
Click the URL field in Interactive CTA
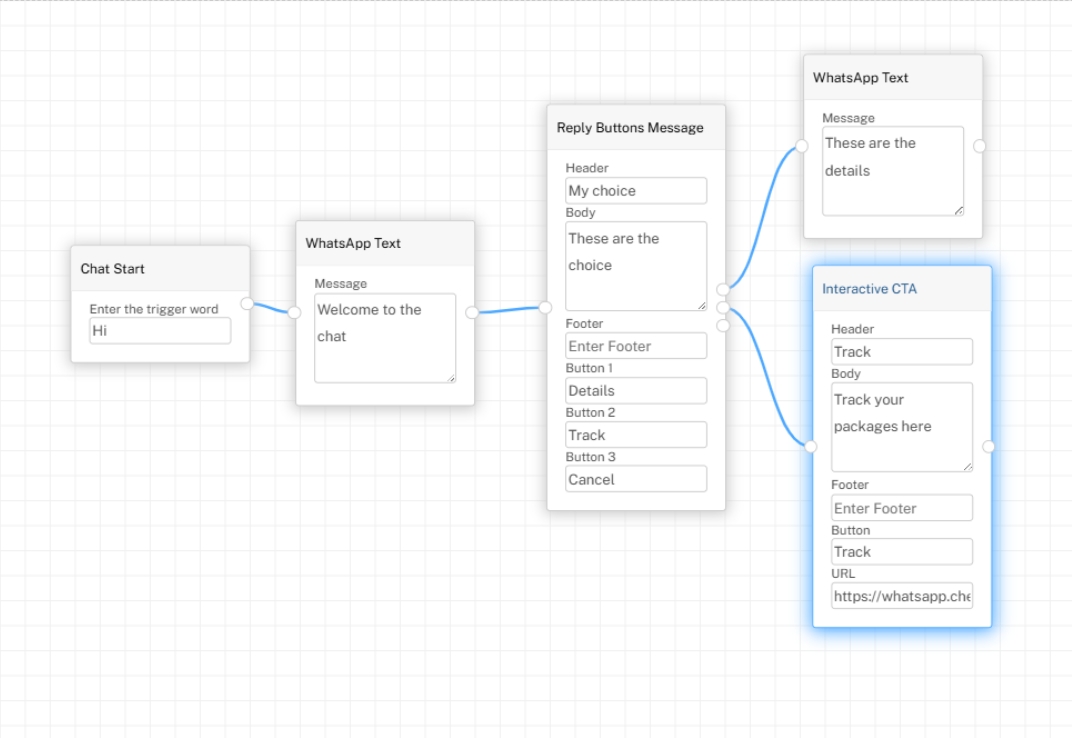point(901,596)
